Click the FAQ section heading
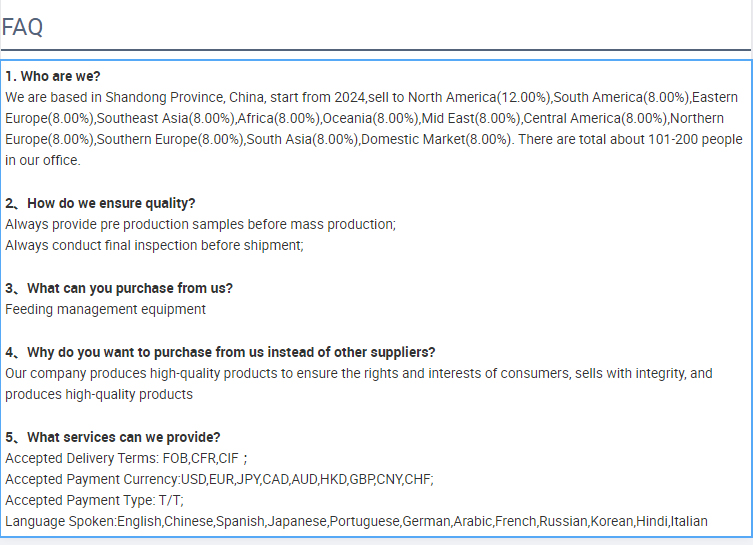 pyautogui.click(x=23, y=27)
